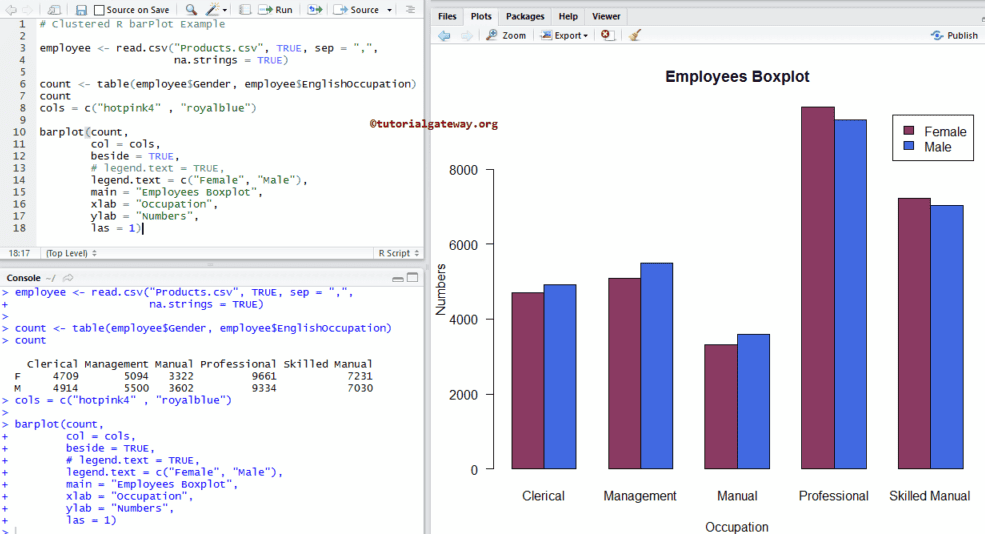Click the Clerical axis label
Screen dimensions: 985x534
click(543, 496)
